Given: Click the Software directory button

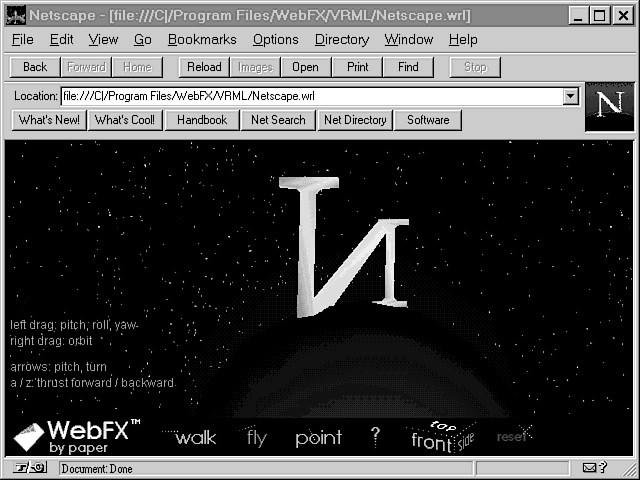Looking at the screenshot, I should pyautogui.click(x=428, y=120).
